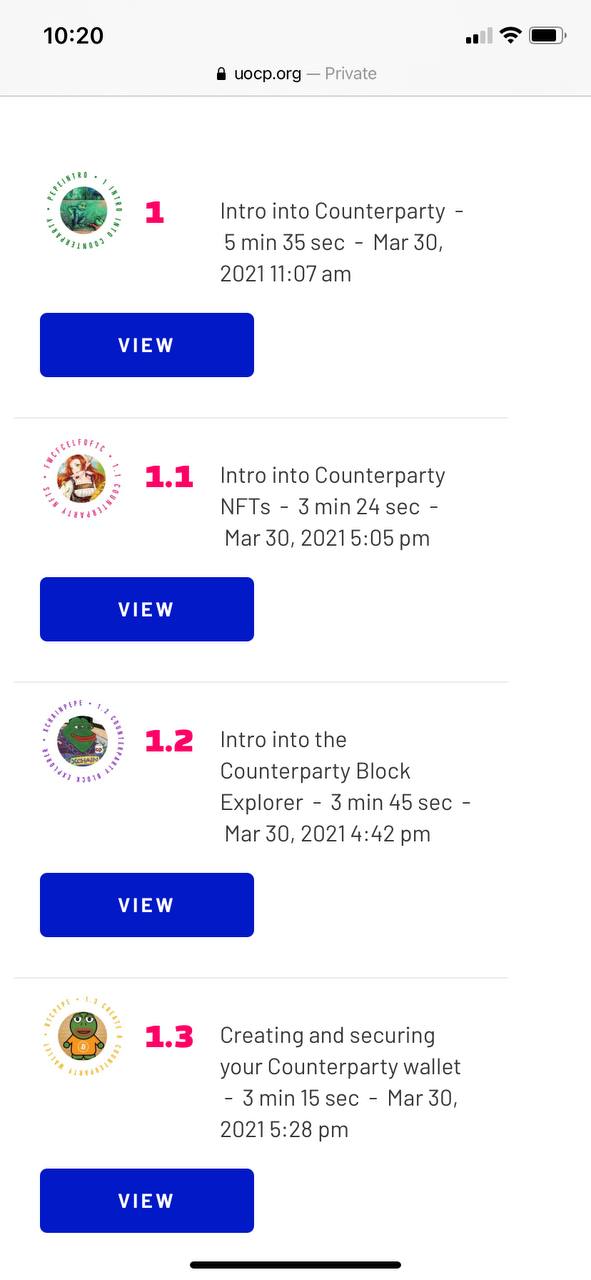The image size is (591, 1280).
Task: Tap the battery indicator icon
Action: pos(548,36)
